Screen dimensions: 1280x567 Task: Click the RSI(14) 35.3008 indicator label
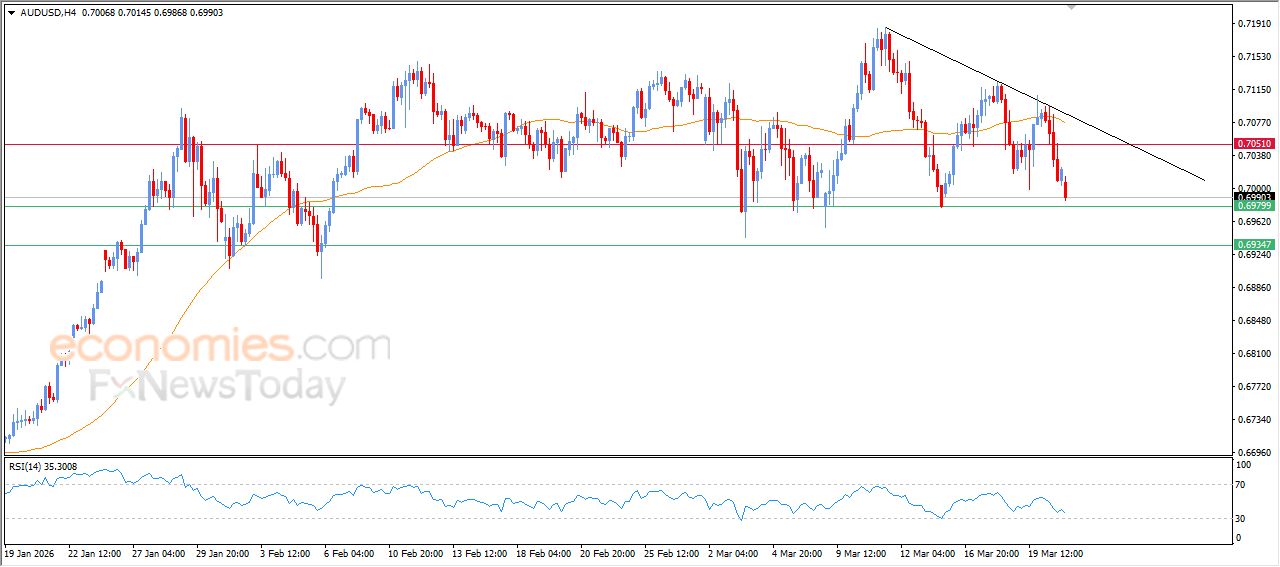coord(42,466)
